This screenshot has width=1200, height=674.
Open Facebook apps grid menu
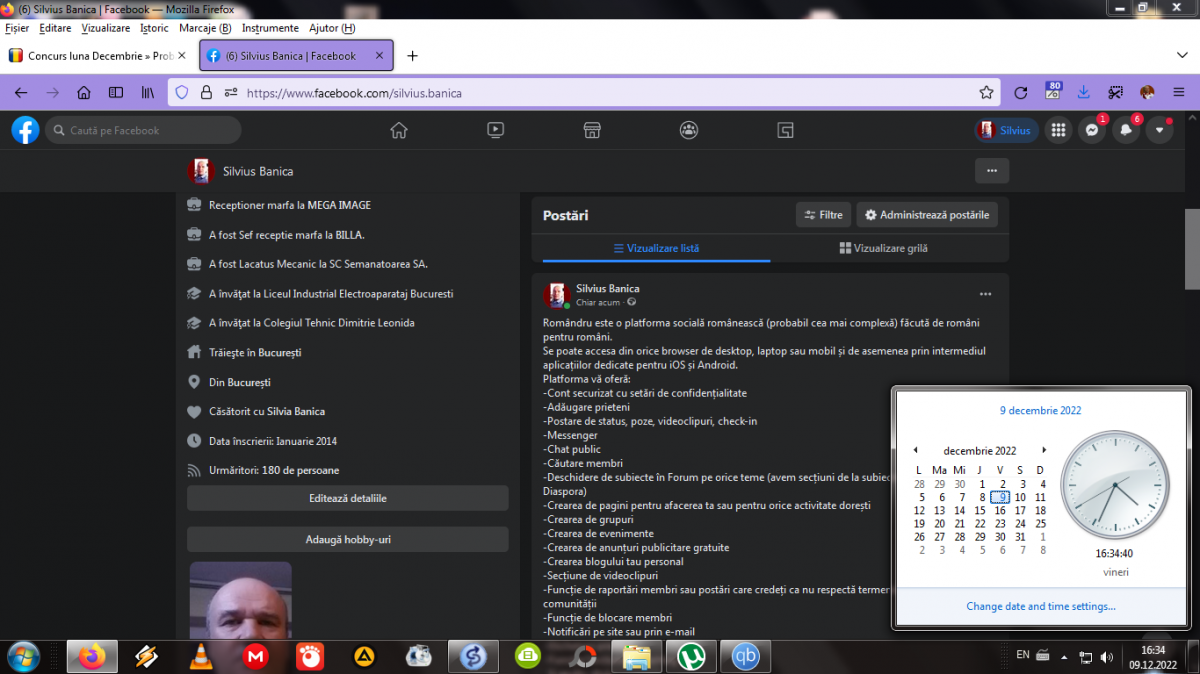pyautogui.click(x=1058, y=130)
